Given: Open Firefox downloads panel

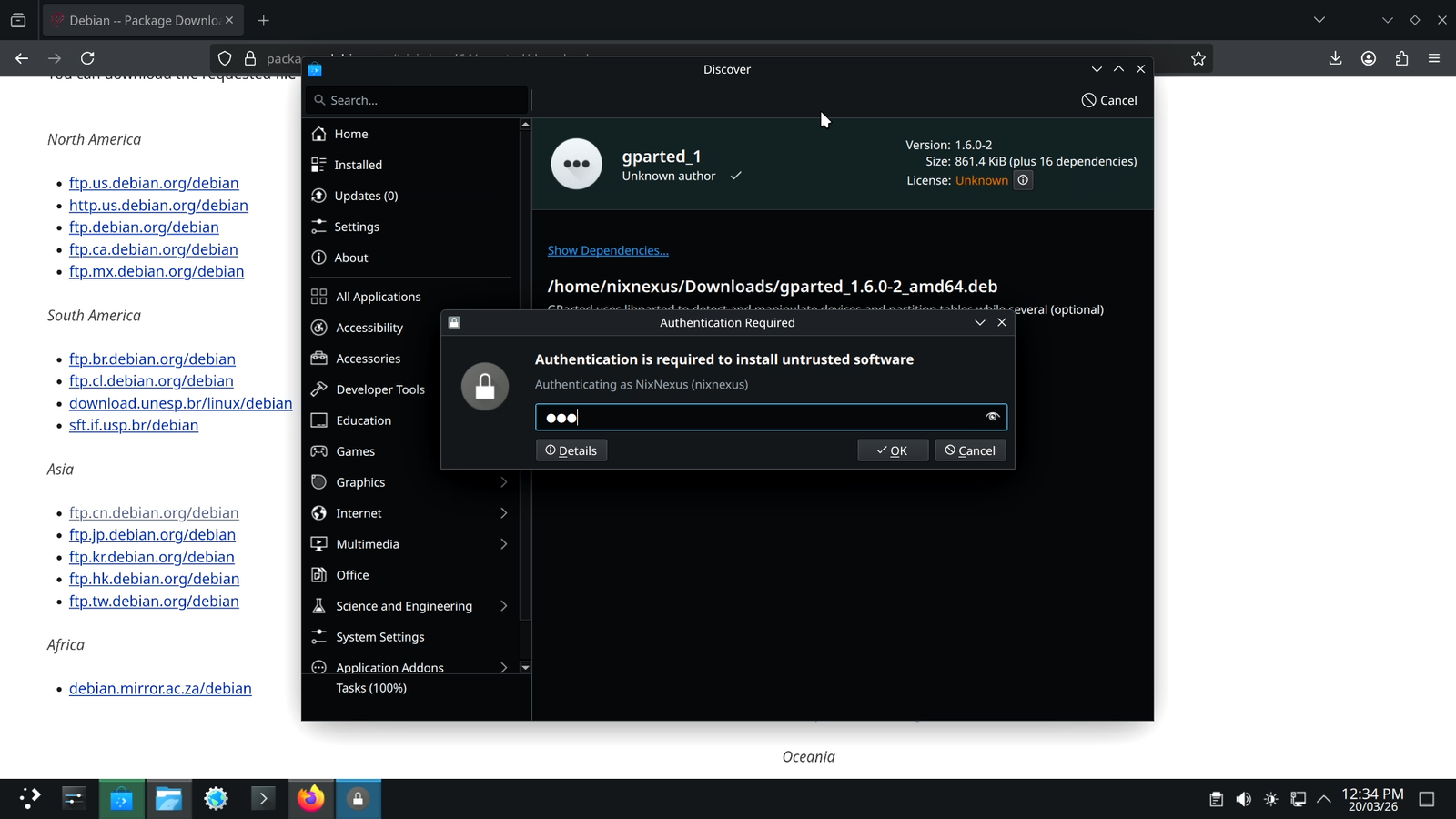Looking at the screenshot, I should click(1335, 58).
